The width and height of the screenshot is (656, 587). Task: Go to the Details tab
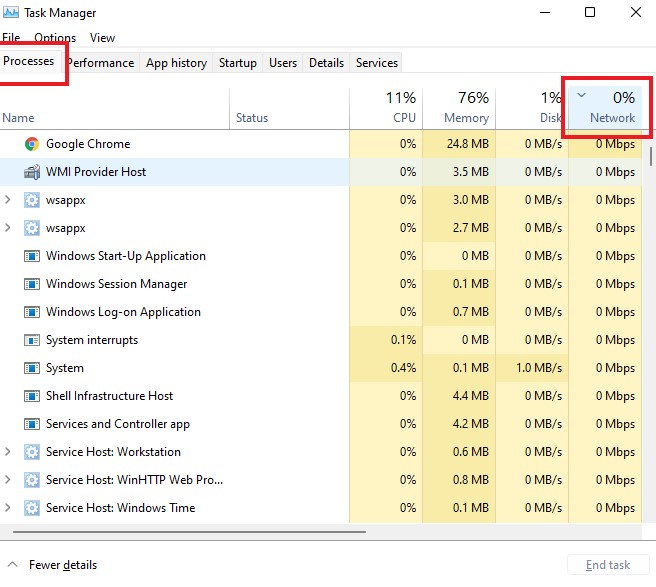coord(326,63)
